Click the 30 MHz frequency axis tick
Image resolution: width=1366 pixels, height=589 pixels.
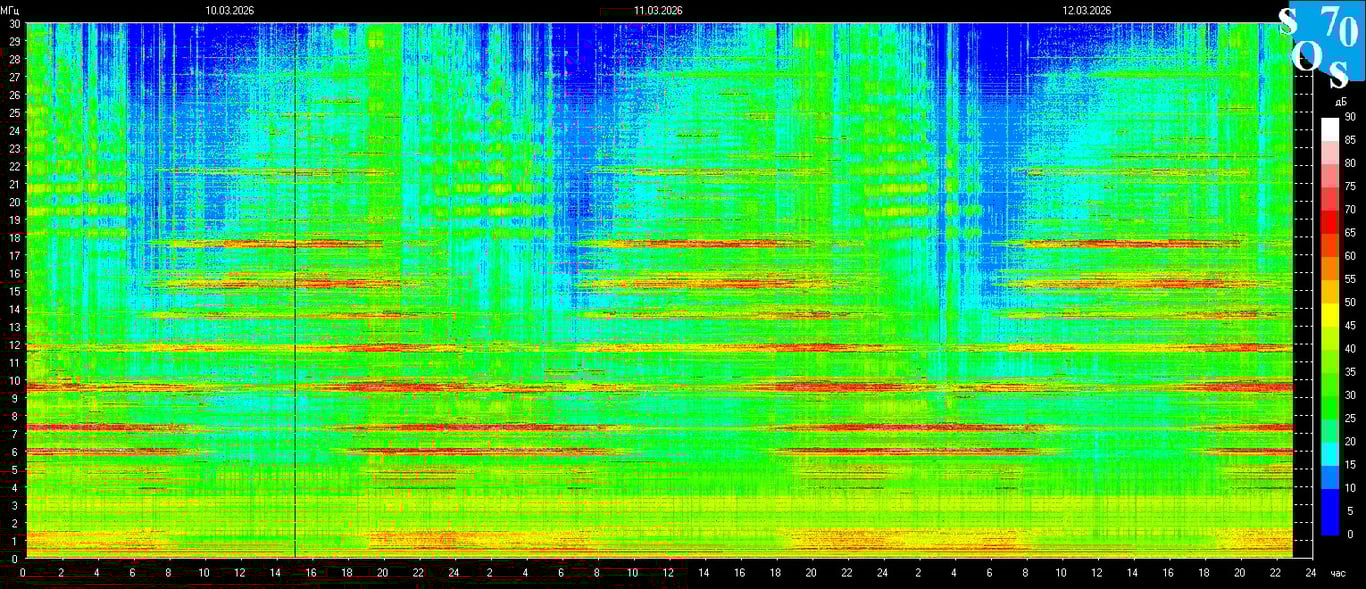[14, 23]
